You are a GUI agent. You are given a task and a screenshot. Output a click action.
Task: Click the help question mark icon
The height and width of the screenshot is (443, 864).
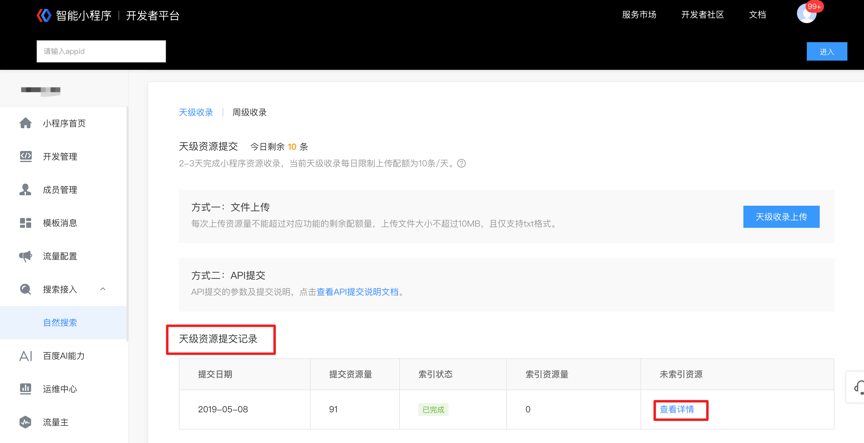461,163
